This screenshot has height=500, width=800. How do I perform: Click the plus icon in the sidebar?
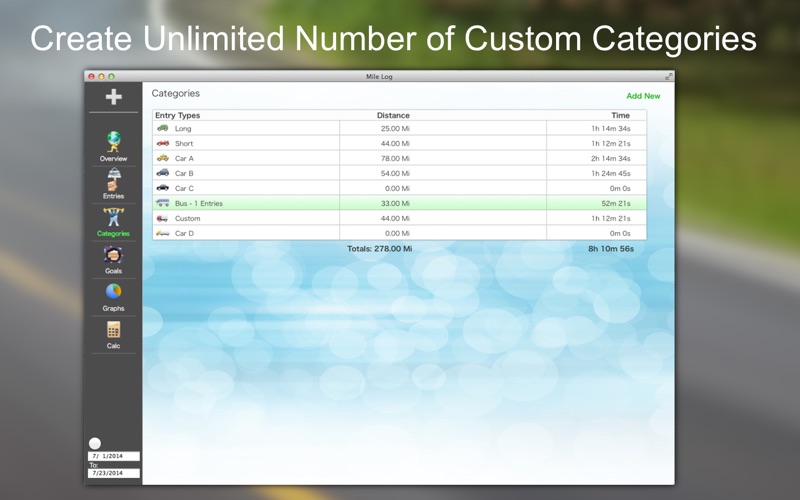pos(113,97)
